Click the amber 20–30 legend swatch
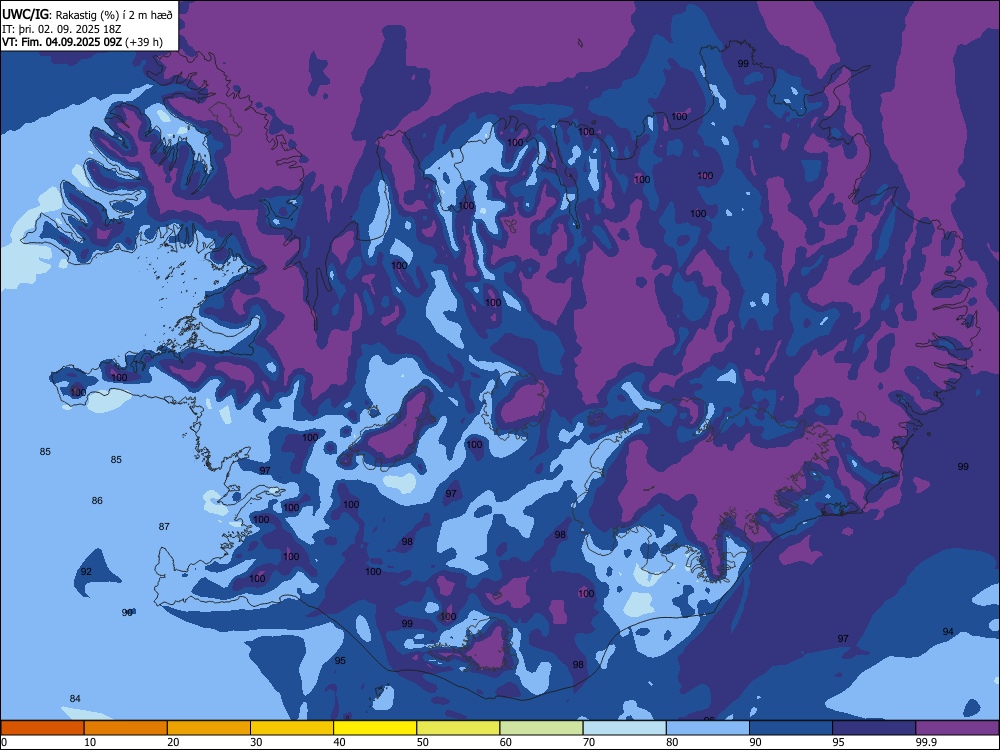The width and height of the screenshot is (1000, 750). pos(209,728)
